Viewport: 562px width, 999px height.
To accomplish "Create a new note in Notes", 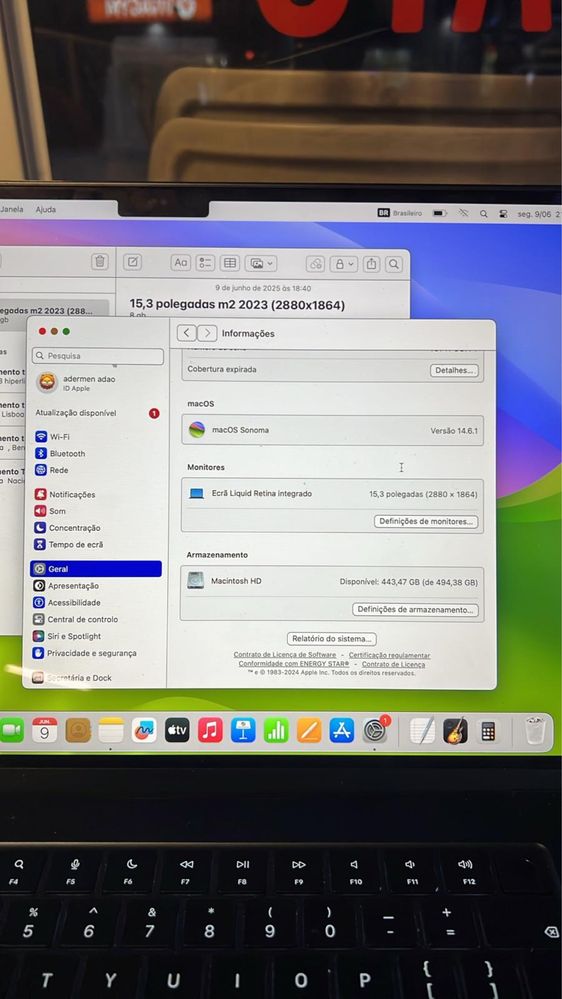I will [133, 262].
